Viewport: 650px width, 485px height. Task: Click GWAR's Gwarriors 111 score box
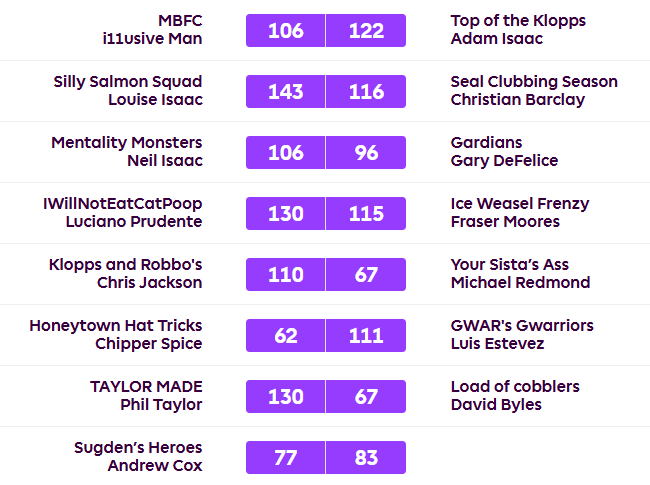(x=366, y=336)
